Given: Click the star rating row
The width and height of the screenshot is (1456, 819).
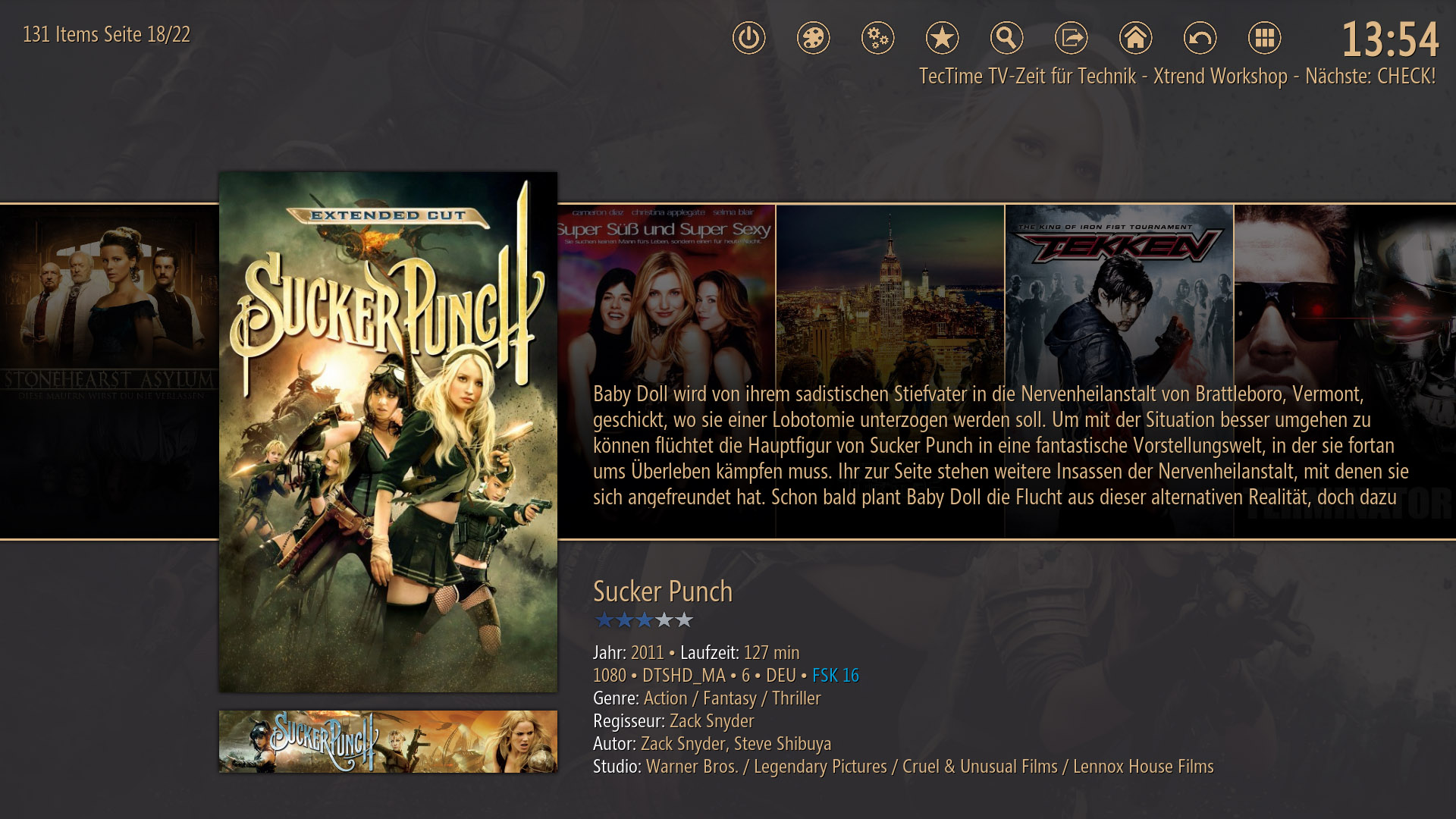Looking at the screenshot, I should [644, 620].
